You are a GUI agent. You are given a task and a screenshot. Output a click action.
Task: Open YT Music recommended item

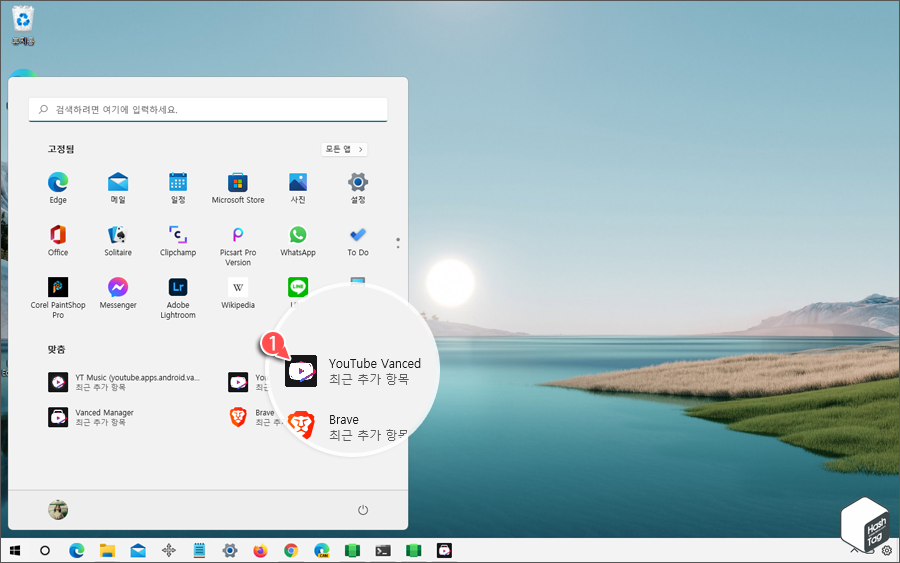click(x=125, y=382)
